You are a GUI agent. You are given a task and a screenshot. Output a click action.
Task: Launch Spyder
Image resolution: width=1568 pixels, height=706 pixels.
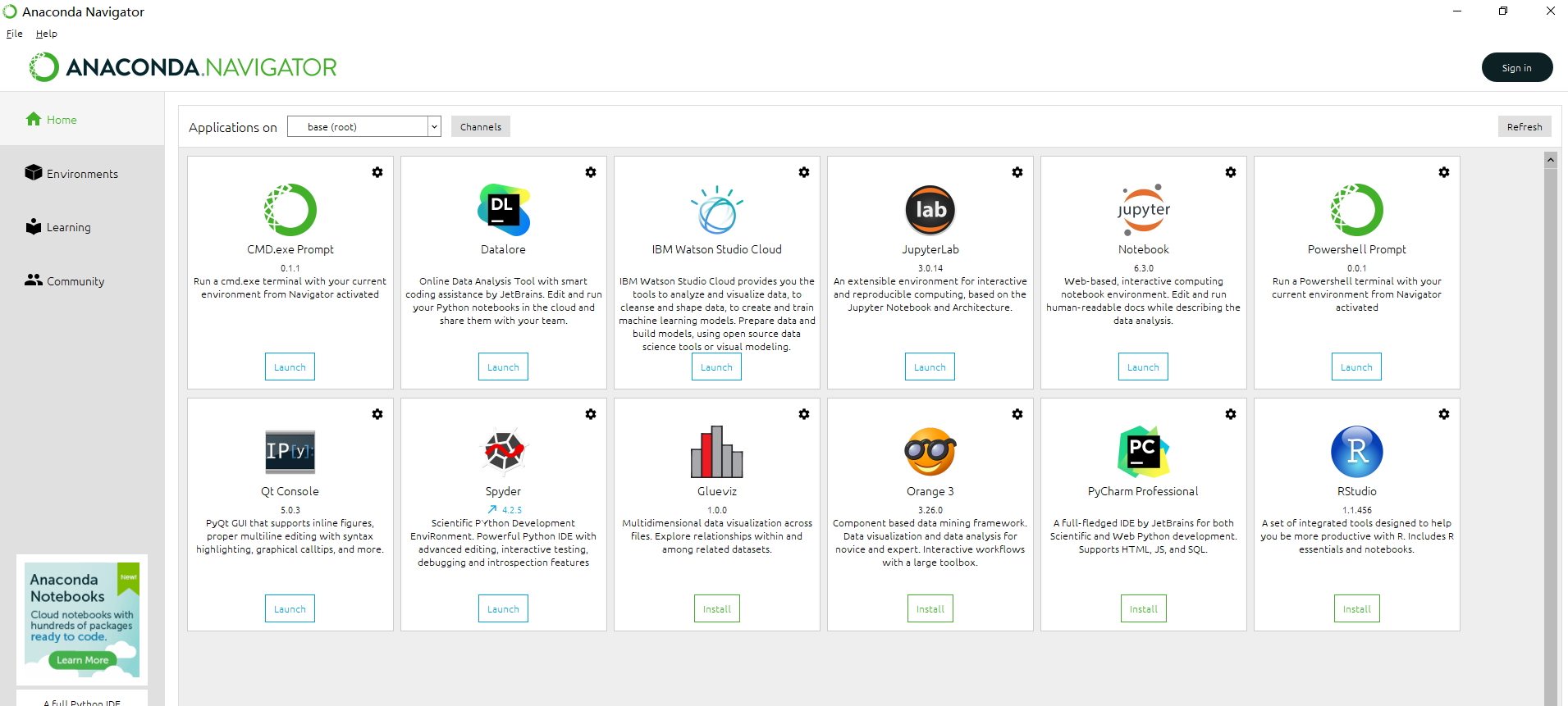point(503,608)
